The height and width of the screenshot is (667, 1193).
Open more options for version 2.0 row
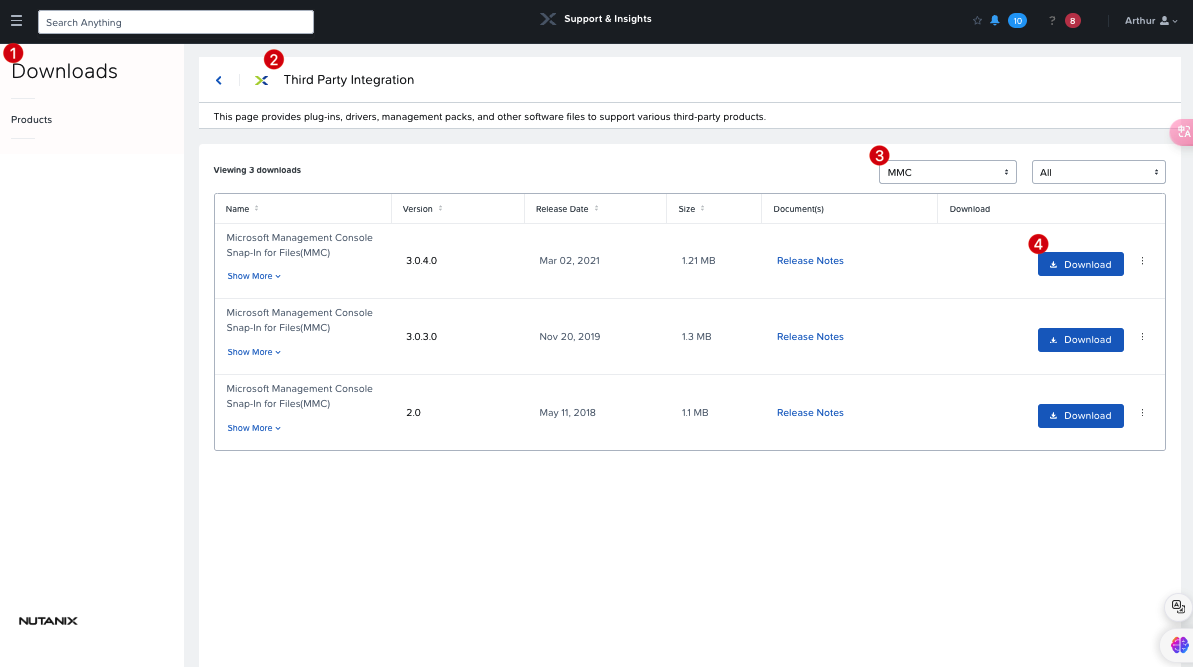(1142, 413)
